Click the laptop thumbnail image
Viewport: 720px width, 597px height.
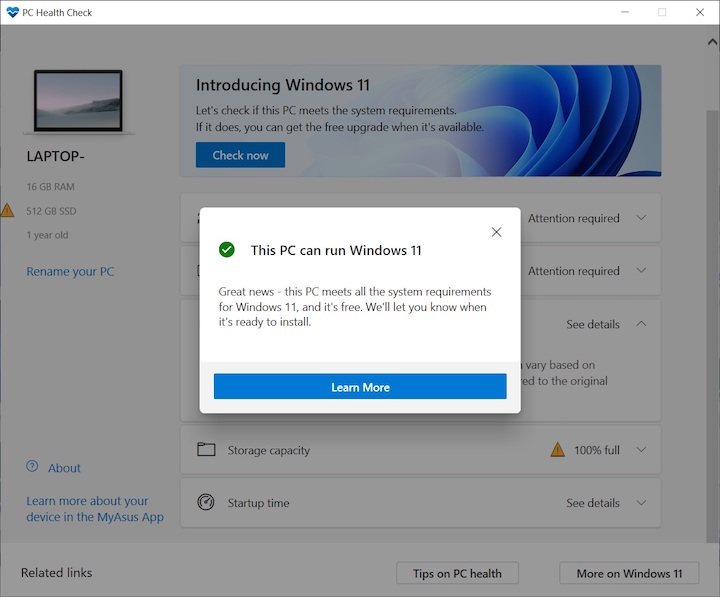(78, 101)
